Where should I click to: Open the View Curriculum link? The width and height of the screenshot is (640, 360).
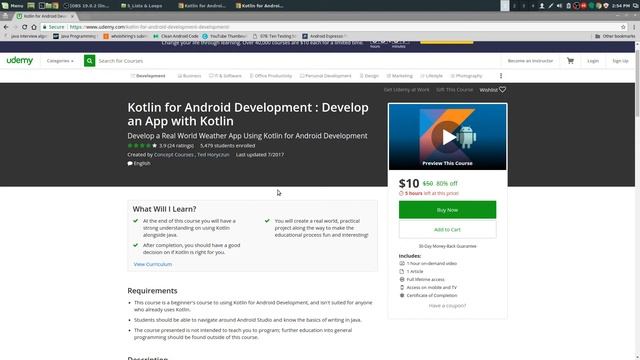(153, 264)
